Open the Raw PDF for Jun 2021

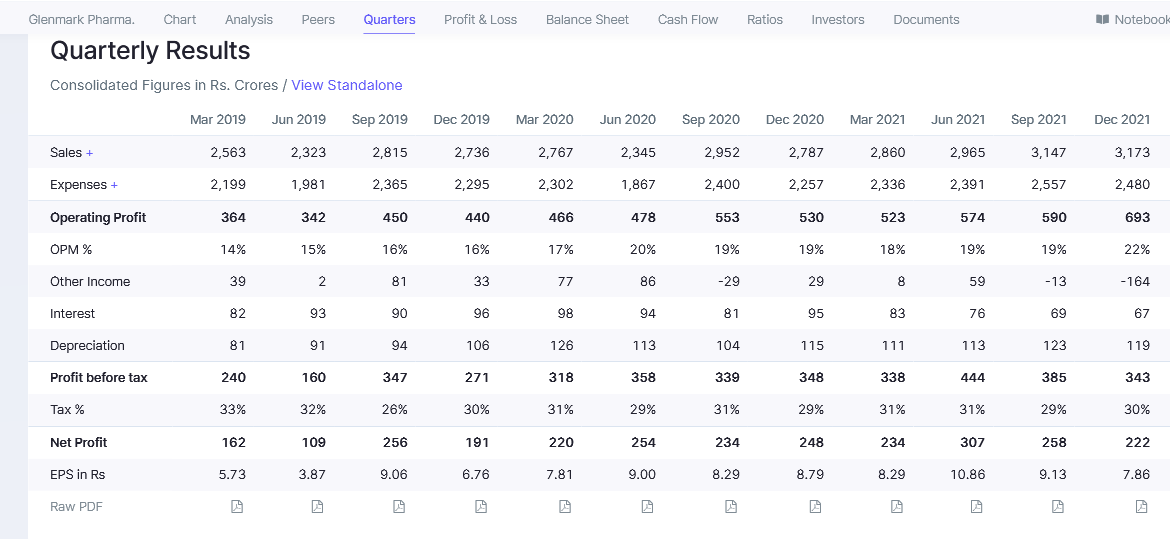pyautogui.click(x=976, y=507)
